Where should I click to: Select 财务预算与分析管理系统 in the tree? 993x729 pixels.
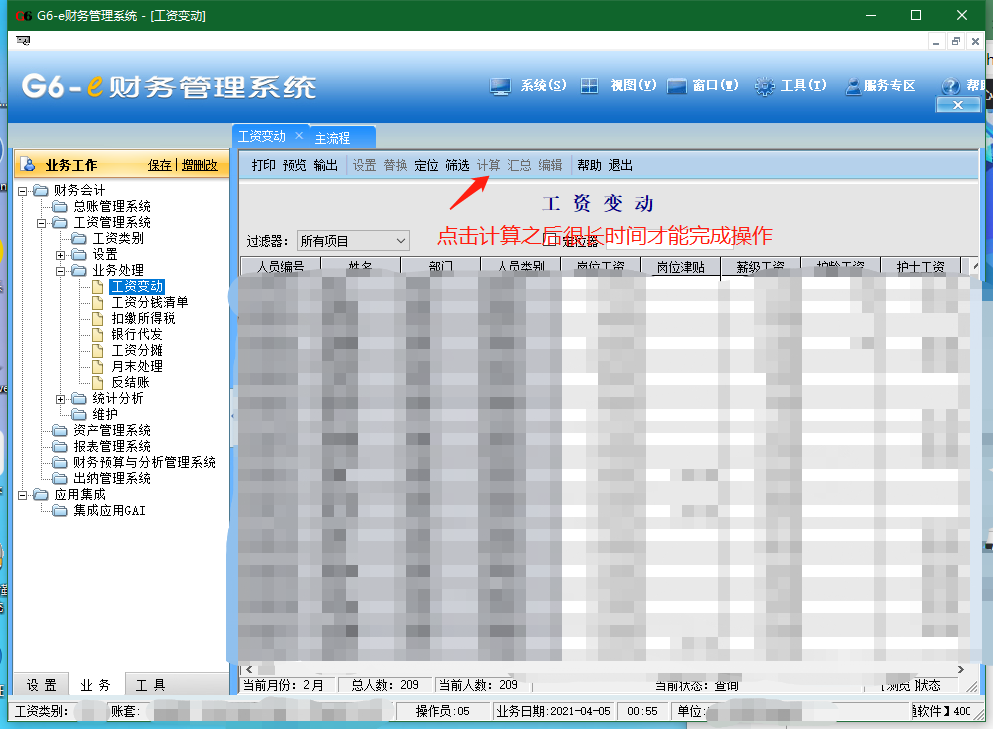click(x=144, y=462)
